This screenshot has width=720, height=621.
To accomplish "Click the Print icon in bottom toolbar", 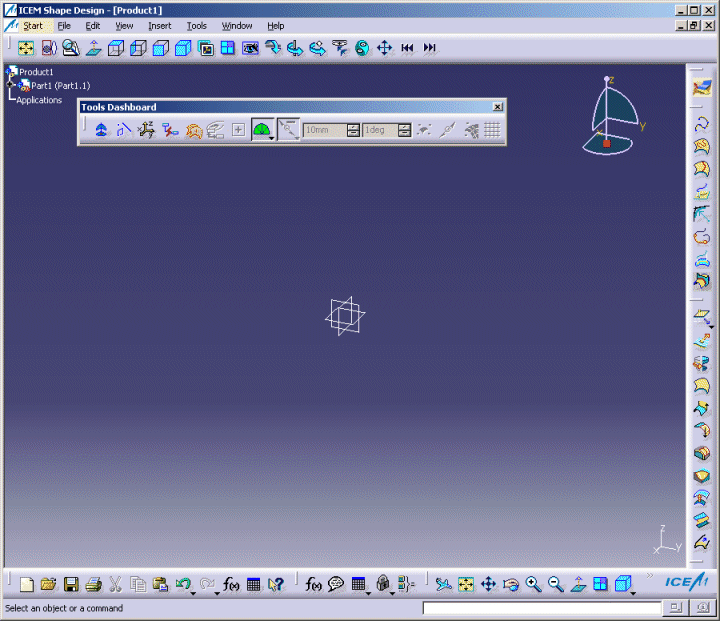I will coord(94,585).
